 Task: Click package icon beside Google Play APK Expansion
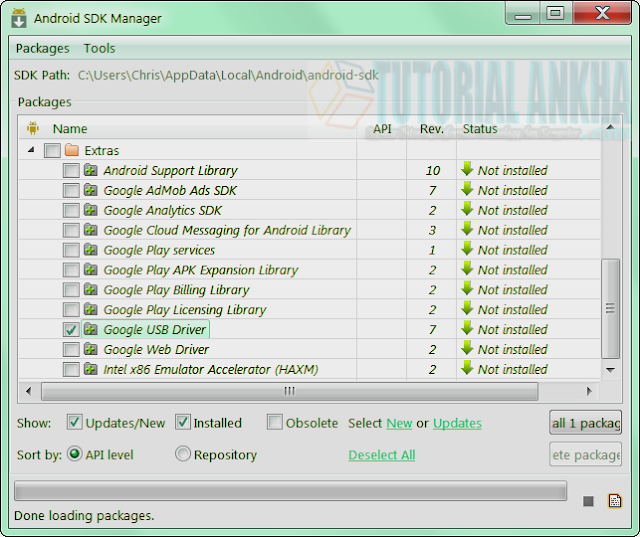pyautogui.click(x=91, y=269)
